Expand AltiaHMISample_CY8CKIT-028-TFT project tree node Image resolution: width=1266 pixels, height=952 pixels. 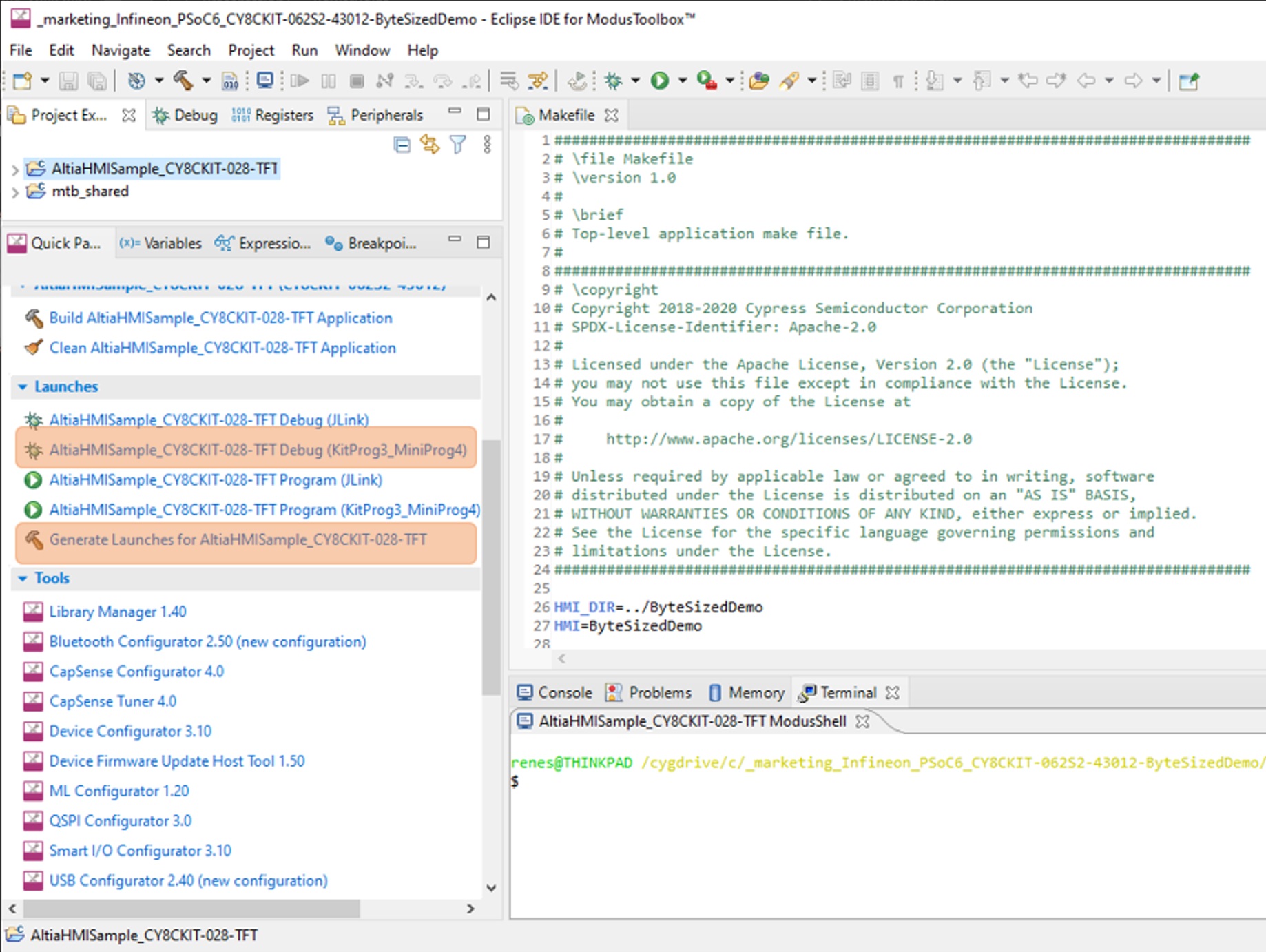coord(15,169)
